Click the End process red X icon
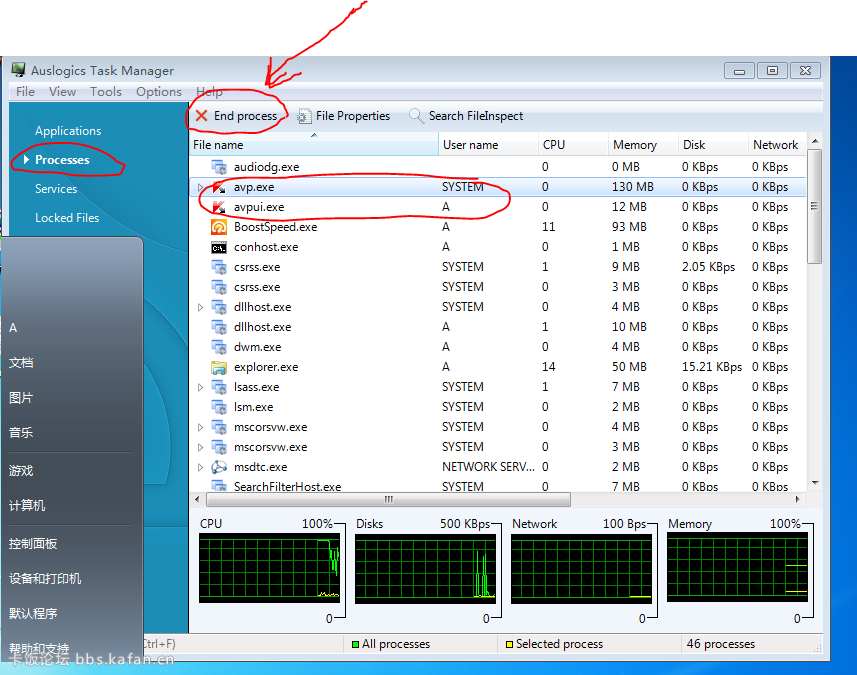This screenshot has width=857, height=675. 202,116
